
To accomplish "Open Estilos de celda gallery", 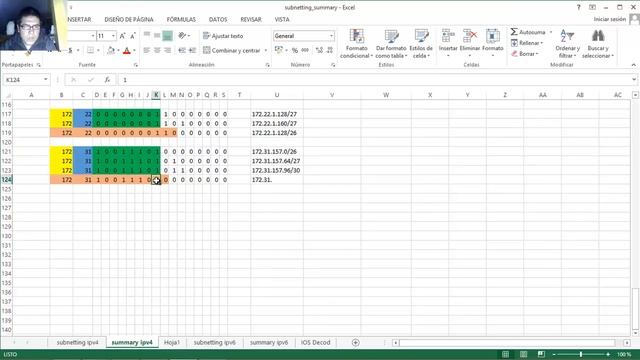I will pyautogui.click(x=421, y=44).
